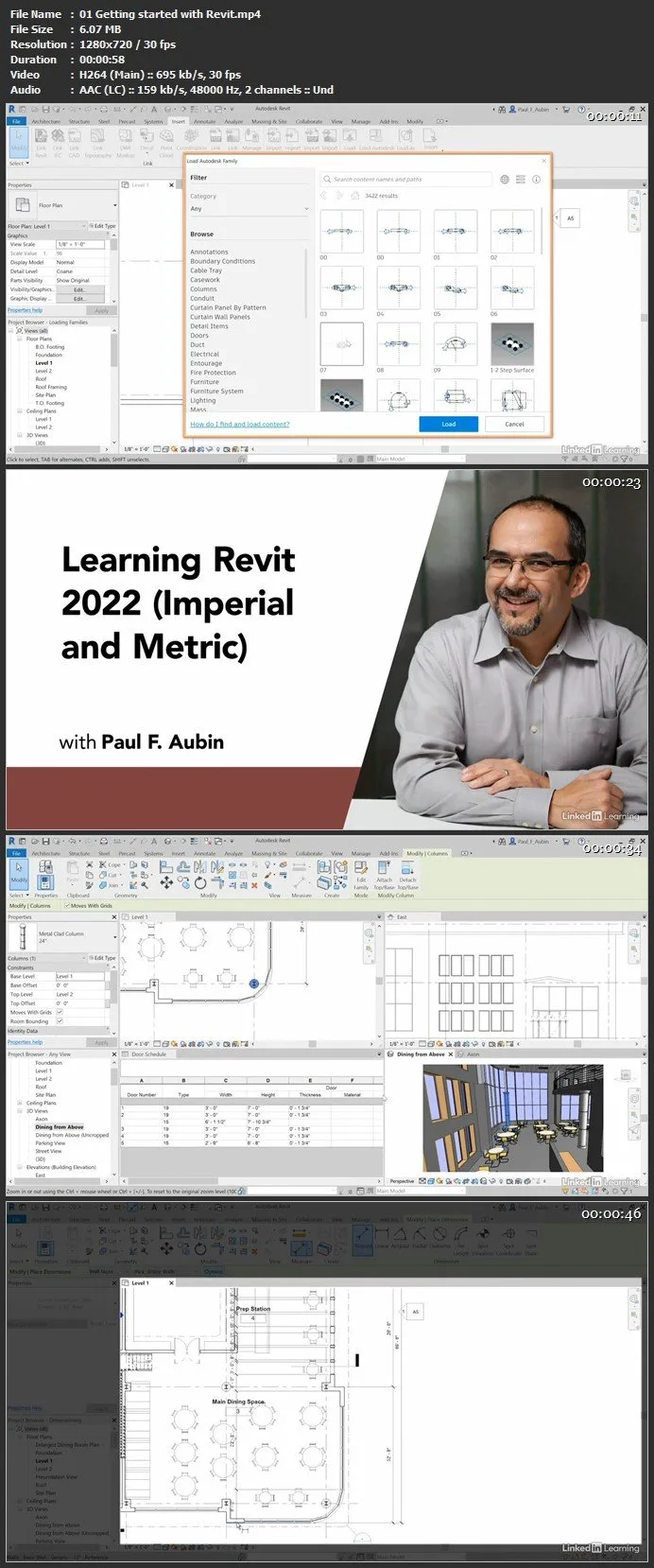The width and height of the screenshot is (654, 1568).
Task: Select the Join tool in the Geometry panel
Action: [111, 885]
